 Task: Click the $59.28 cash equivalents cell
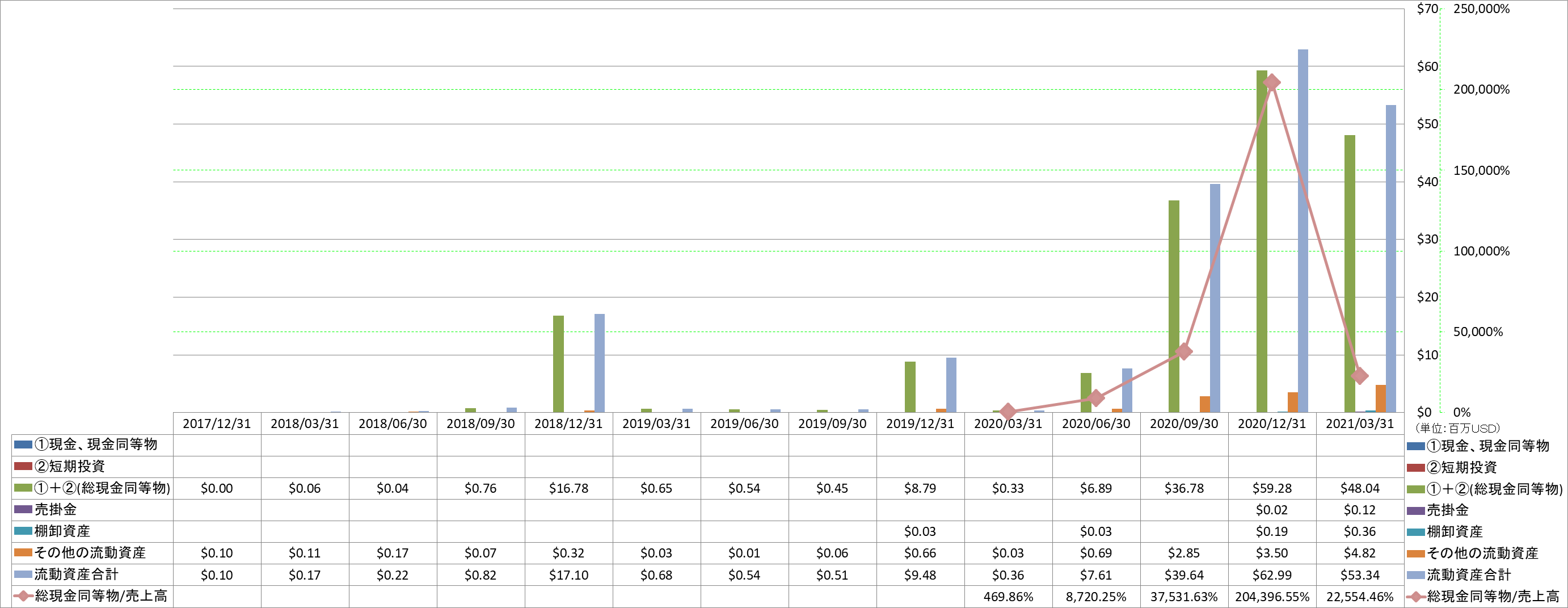coord(1271,489)
